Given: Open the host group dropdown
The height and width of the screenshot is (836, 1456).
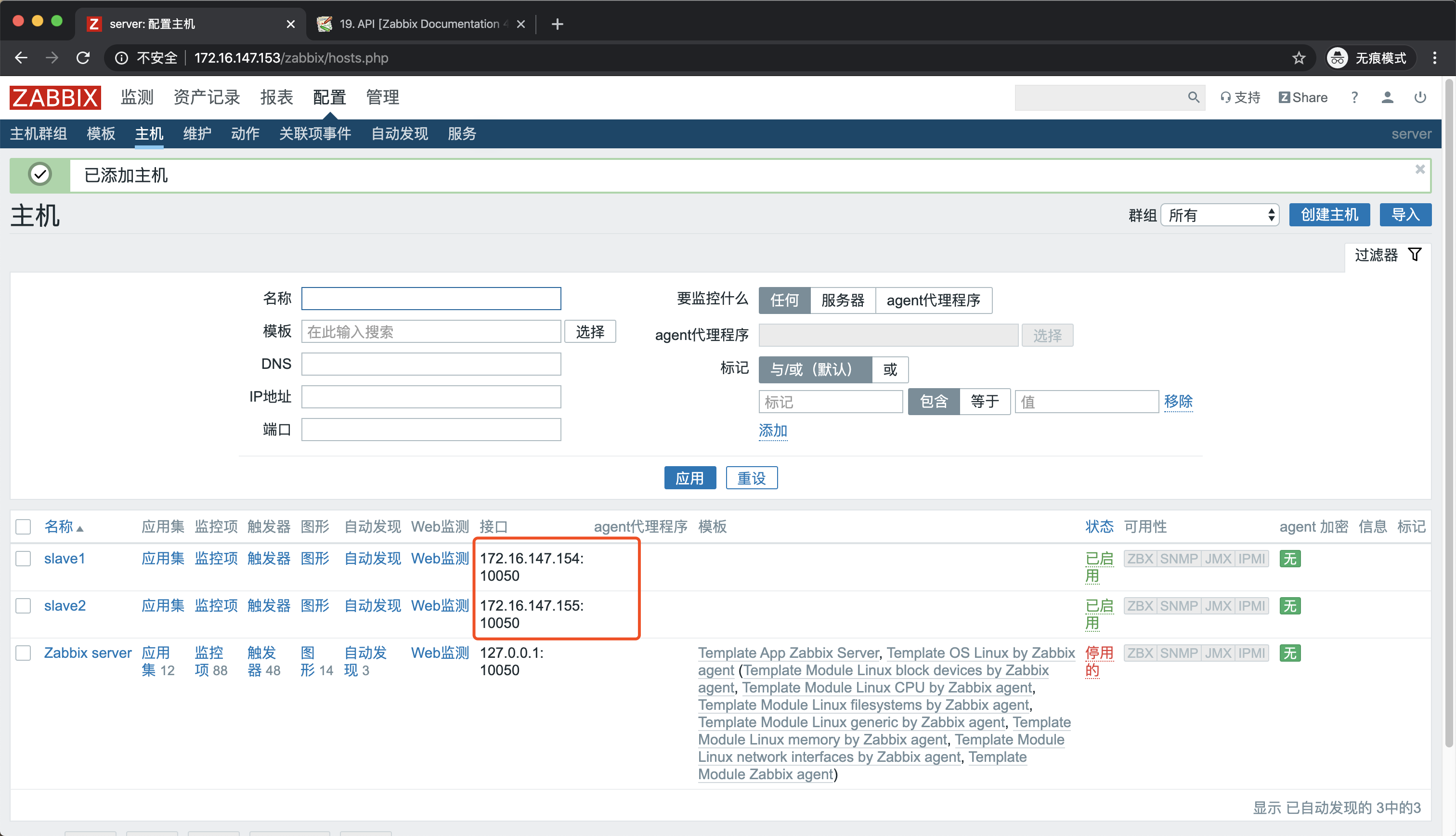Looking at the screenshot, I should (x=1220, y=215).
